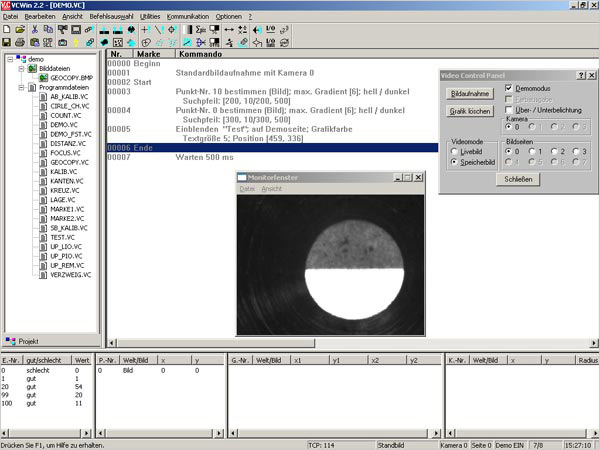The height and width of the screenshot is (450, 600).
Task: Click the Bildaufnahme button
Action: [x=469, y=93]
